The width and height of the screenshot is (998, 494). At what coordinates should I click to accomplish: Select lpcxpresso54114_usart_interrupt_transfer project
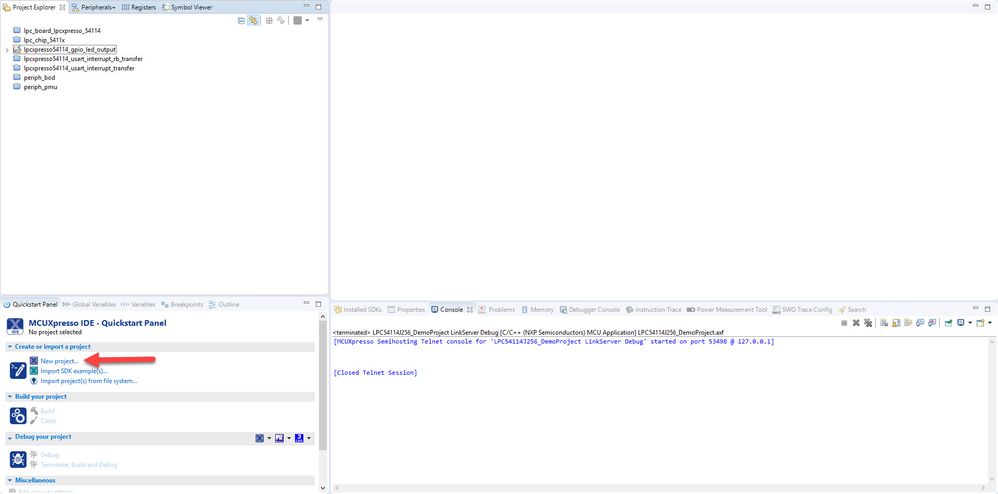(x=78, y=68)
